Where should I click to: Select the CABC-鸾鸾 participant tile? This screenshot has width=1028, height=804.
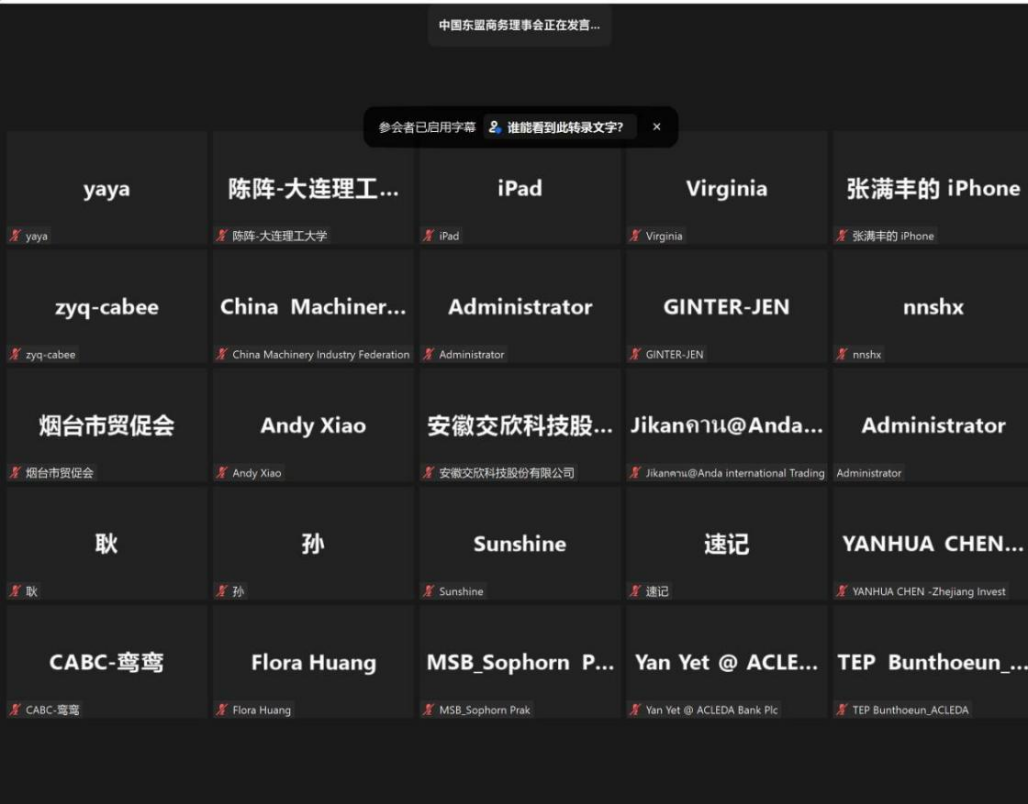[x=106, y=662]
